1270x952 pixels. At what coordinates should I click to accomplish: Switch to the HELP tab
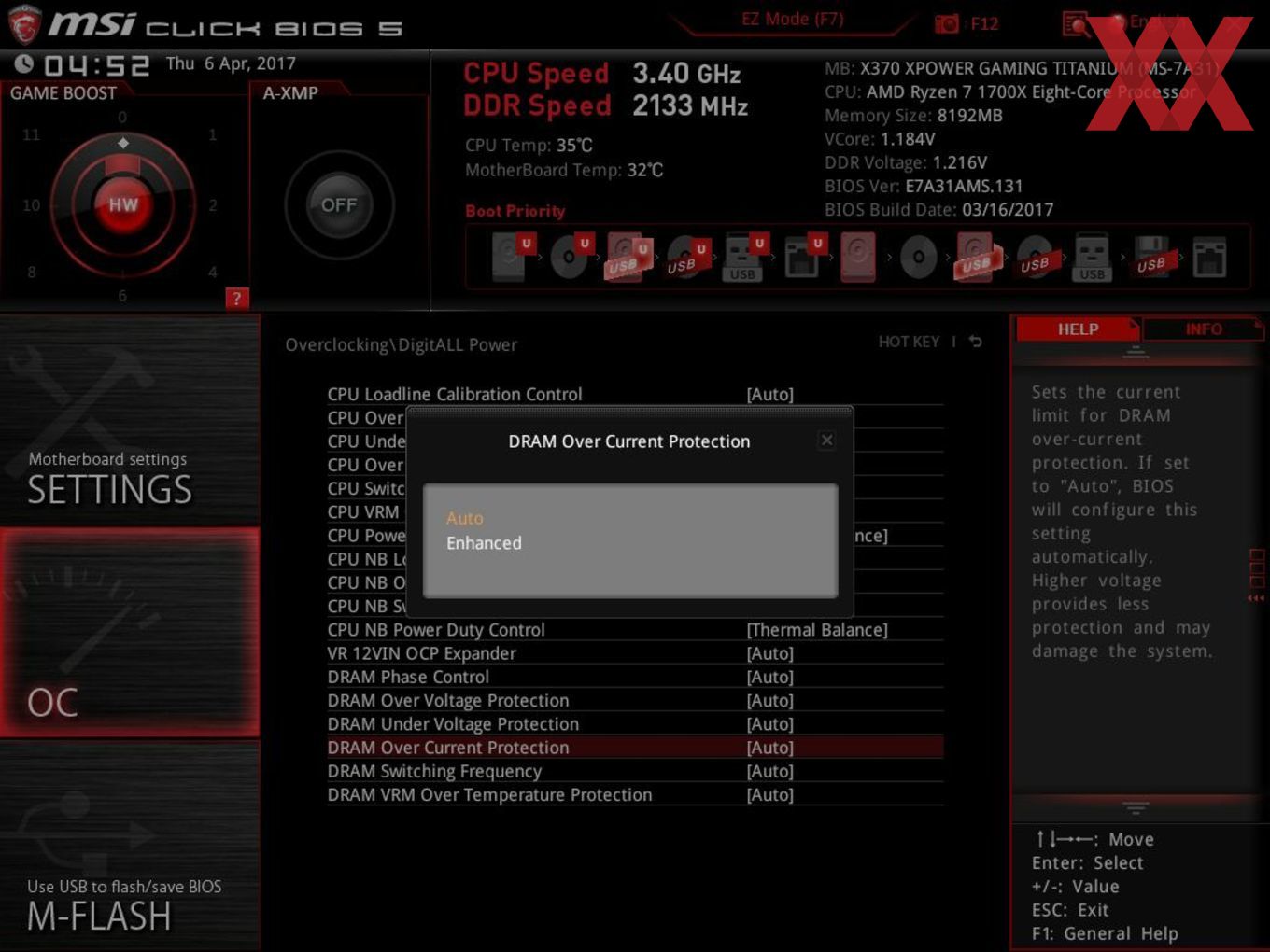point(1078,329)
